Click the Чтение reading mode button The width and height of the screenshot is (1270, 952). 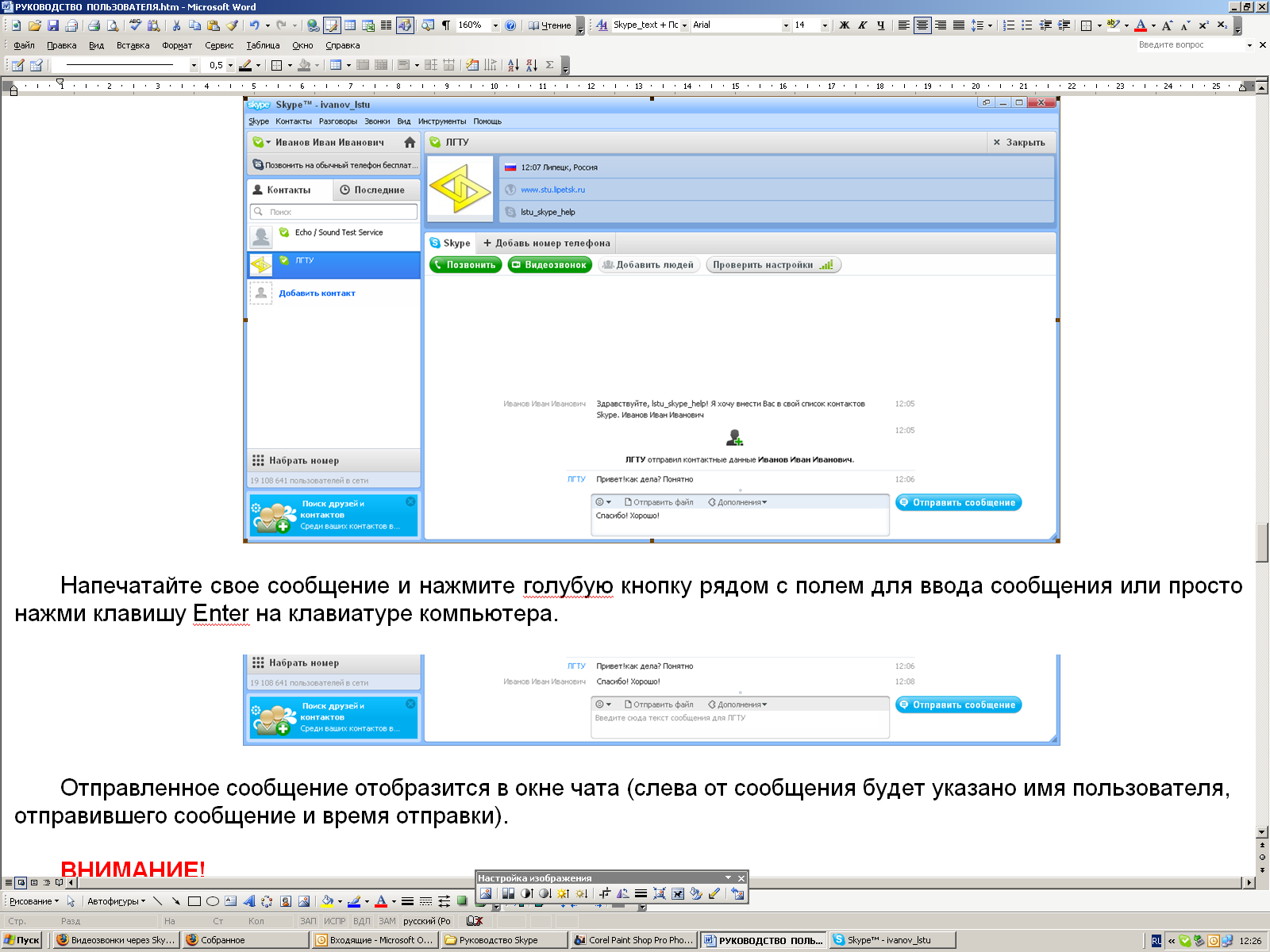(x=549, y=25)
